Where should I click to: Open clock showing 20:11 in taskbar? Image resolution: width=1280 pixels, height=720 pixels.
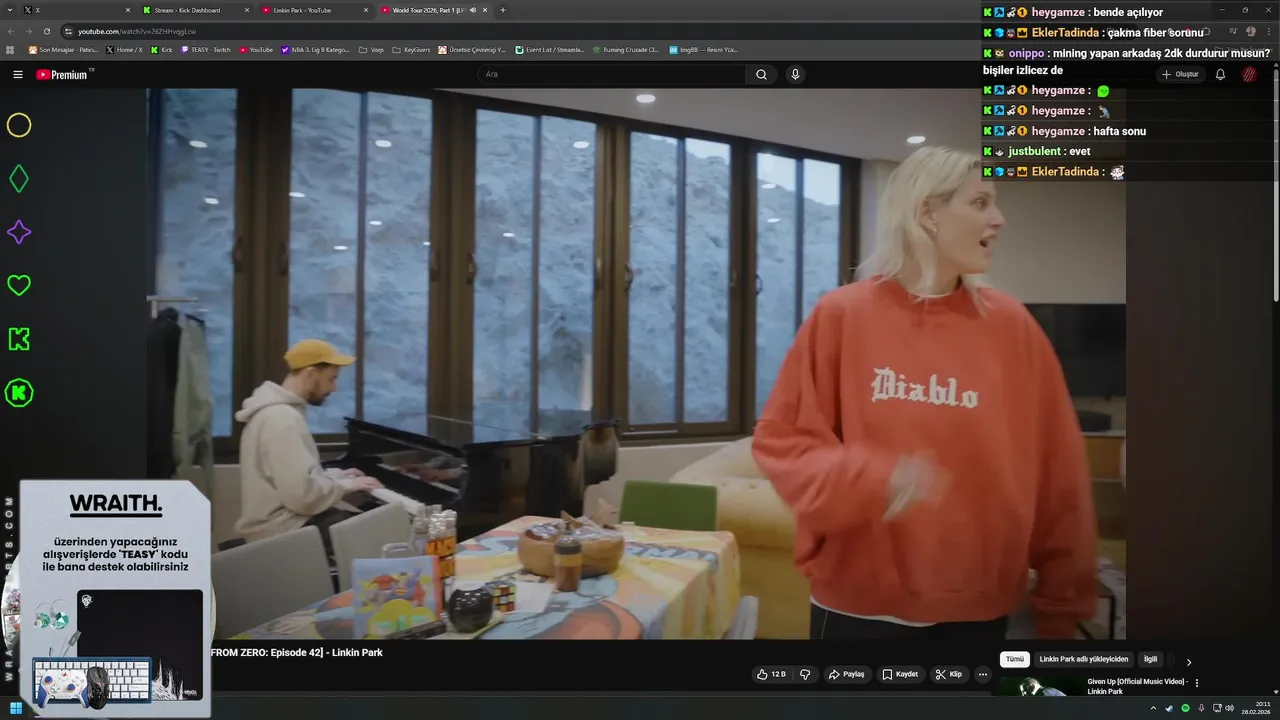pyautogui.click(x=1255, y=708)
